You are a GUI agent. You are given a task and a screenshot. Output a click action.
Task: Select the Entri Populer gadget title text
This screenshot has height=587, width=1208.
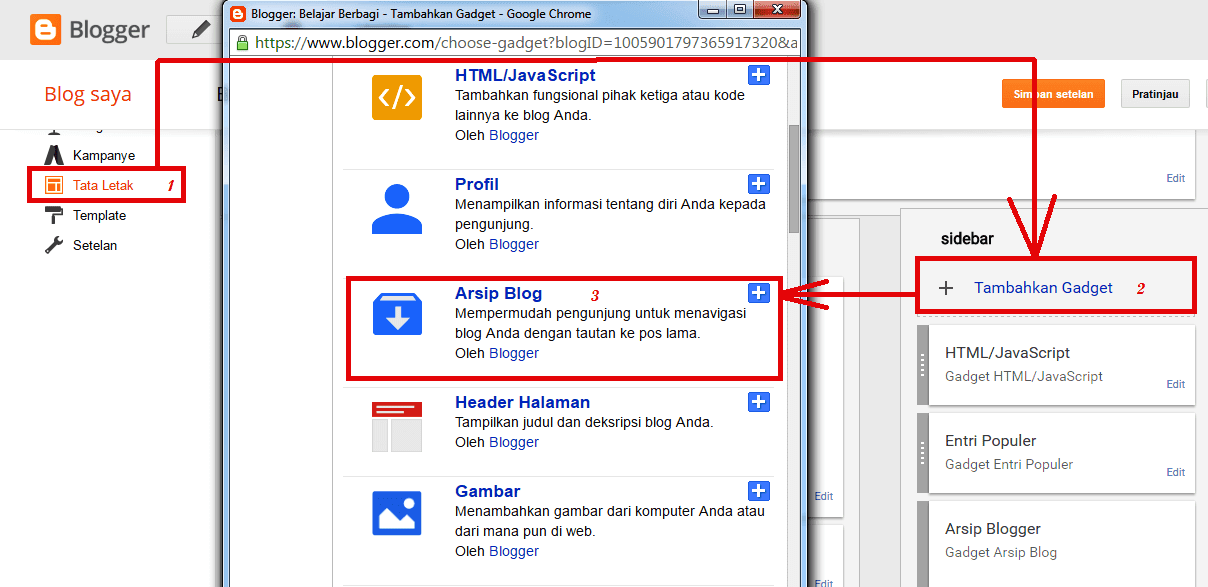(x=990, y=441)
